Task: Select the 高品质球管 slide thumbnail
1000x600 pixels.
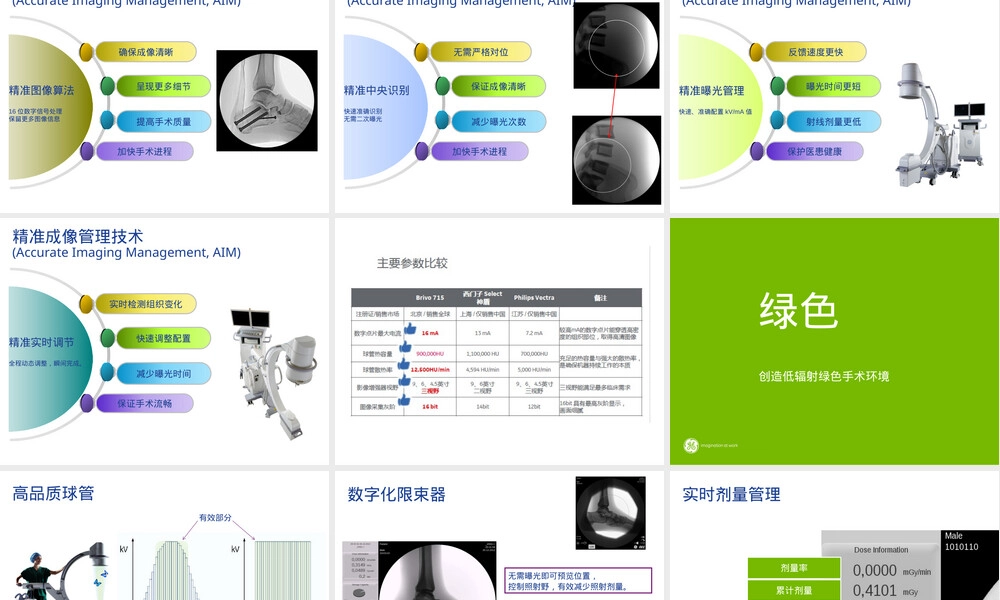Action: pyautogui.click(x=165, y=536)
